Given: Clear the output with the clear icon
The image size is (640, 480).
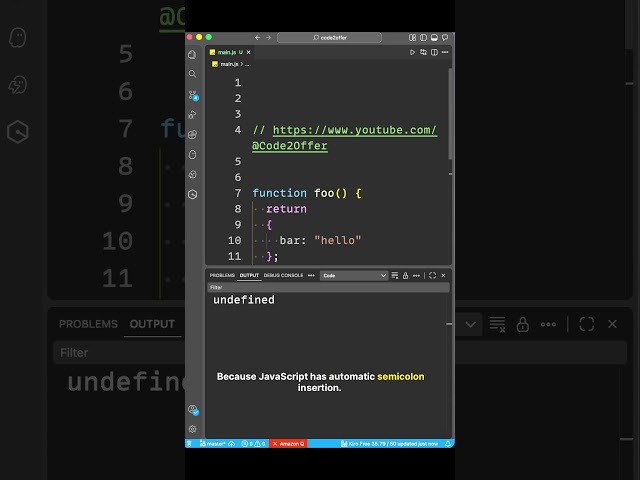Looking at the screenshot, I should [x=395, y=276].
